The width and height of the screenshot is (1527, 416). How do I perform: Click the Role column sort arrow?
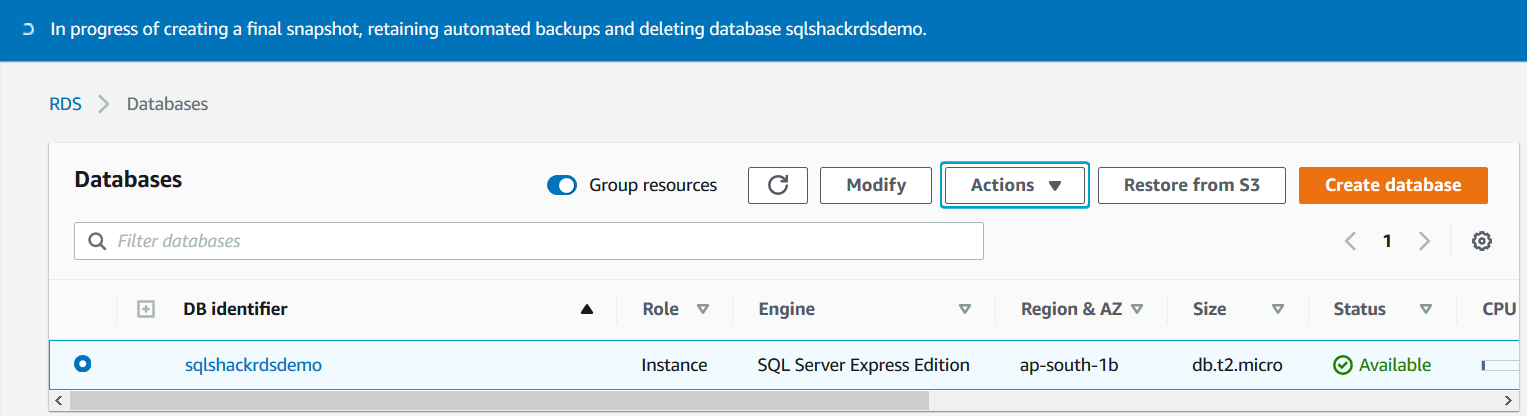702,309
